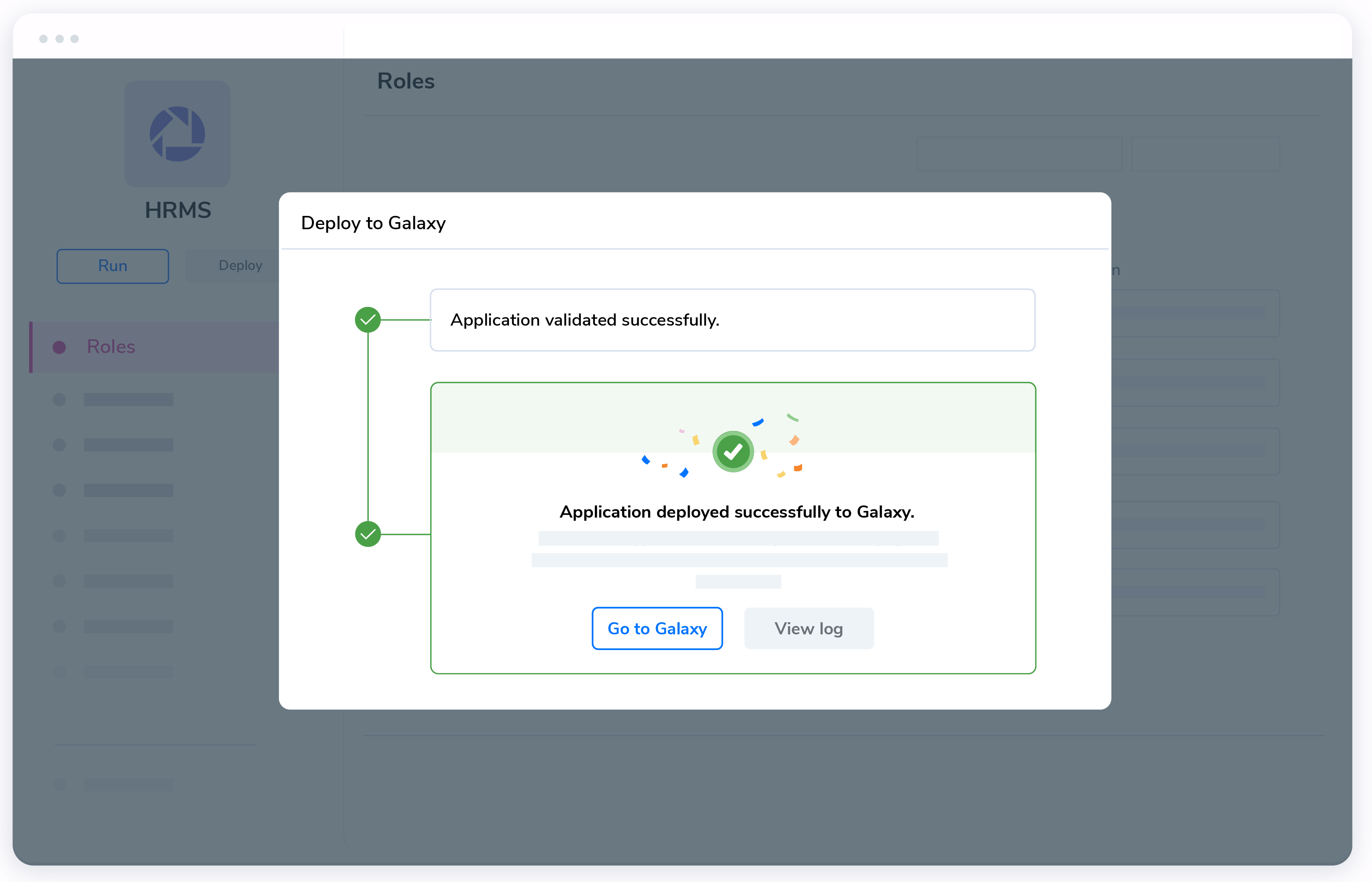Select the bottom-most sidebar placeholder item
The image size is (1372, 882).
[128, 784]
